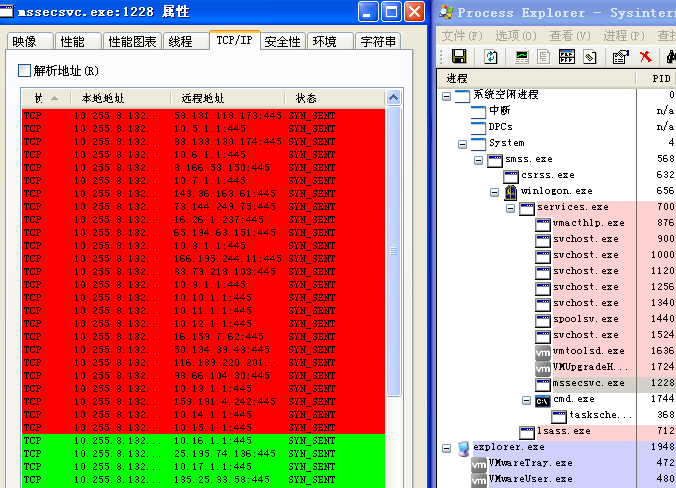Open the 进程(P) menu
Viewport: 676px width, 488px height.
624,35
